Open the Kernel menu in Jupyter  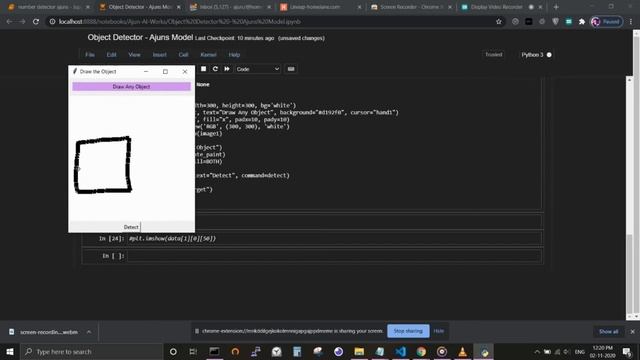click(x=208, y=55)
